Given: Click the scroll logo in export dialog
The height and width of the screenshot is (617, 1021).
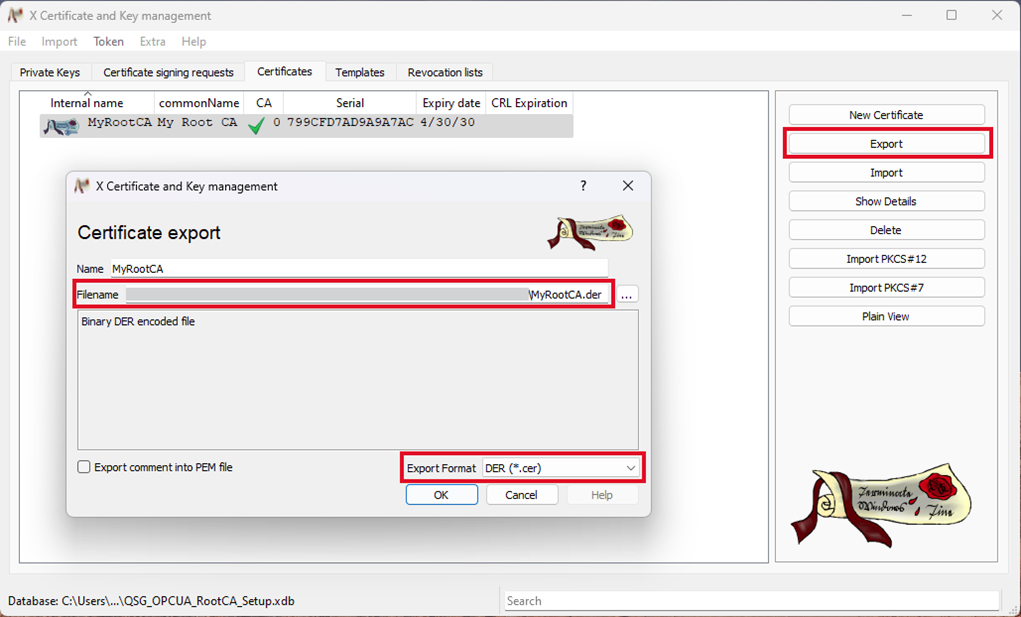Looking at the screenshot, I should click(590, 231).
